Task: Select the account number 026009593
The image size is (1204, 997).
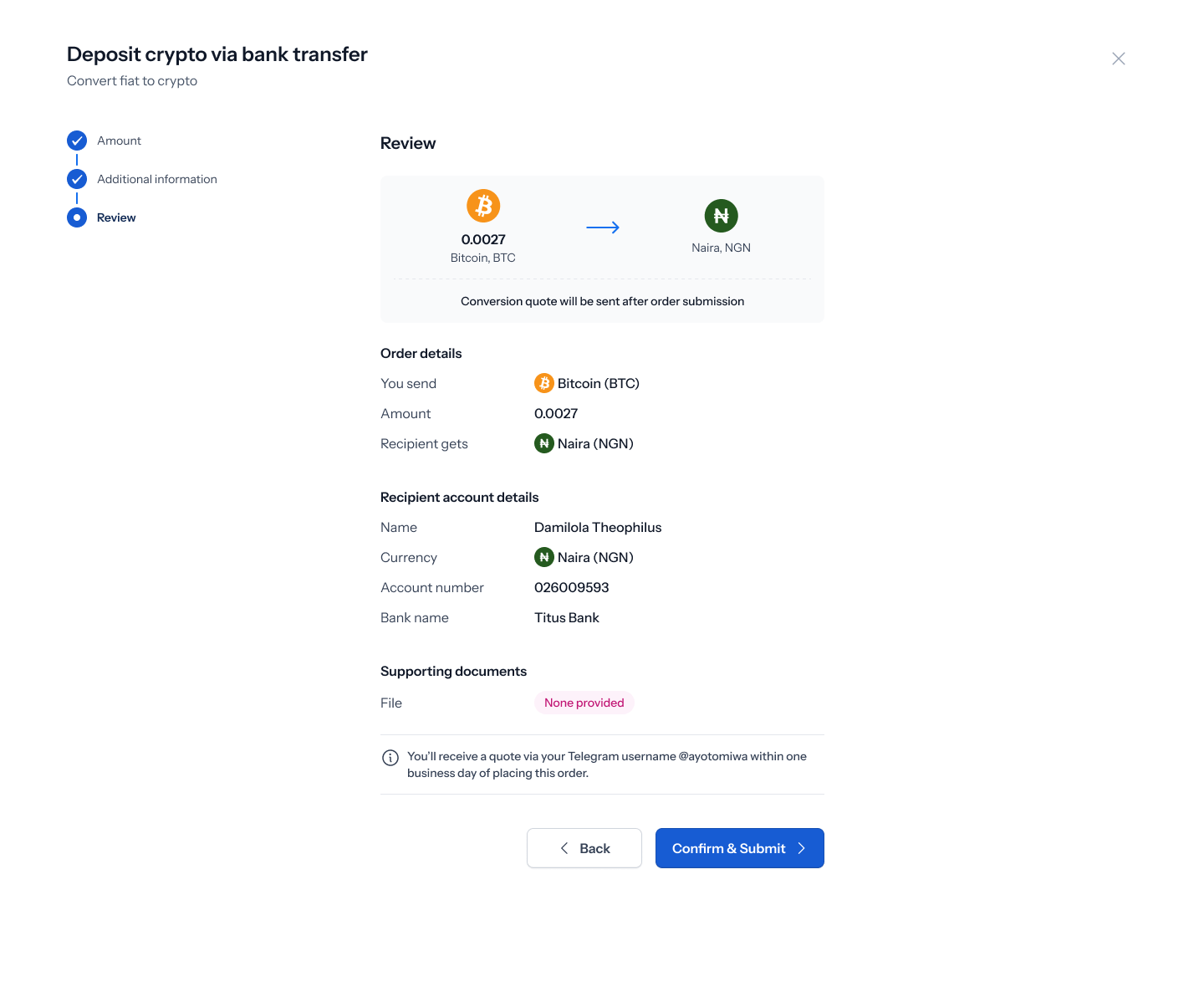Action: pyautogui.click(x=572, y=587)
